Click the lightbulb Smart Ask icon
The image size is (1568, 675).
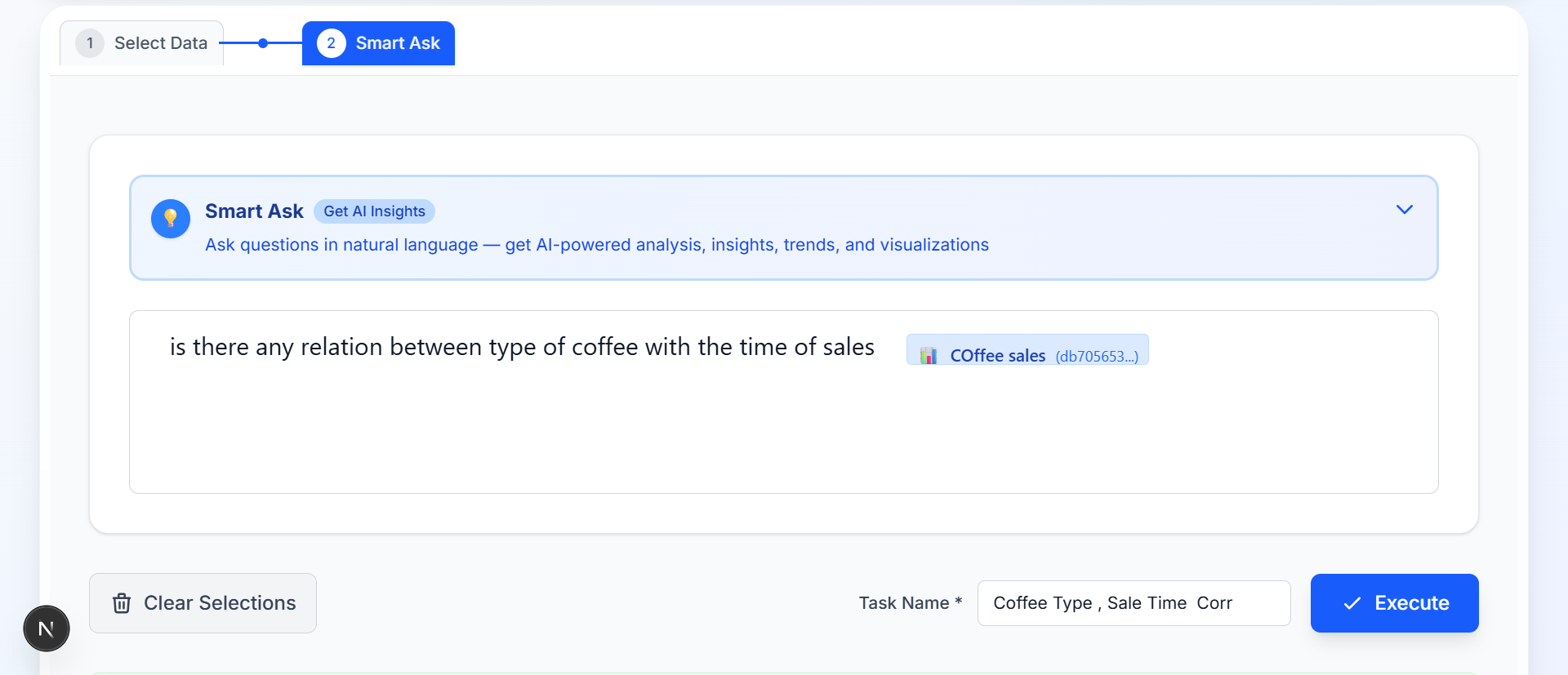(171, 219)
